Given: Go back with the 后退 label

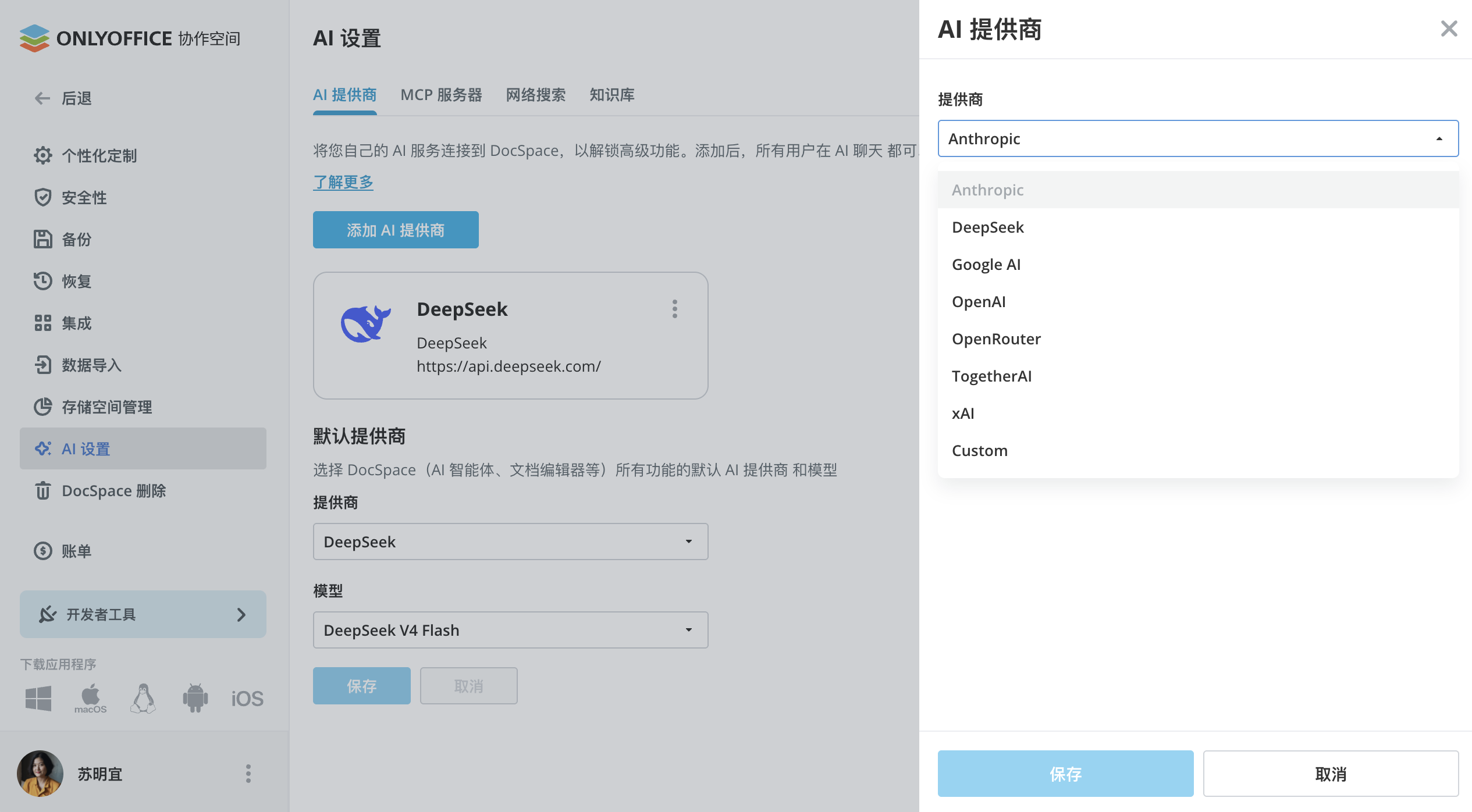Looking at the screenshot, I should point(77,98).
